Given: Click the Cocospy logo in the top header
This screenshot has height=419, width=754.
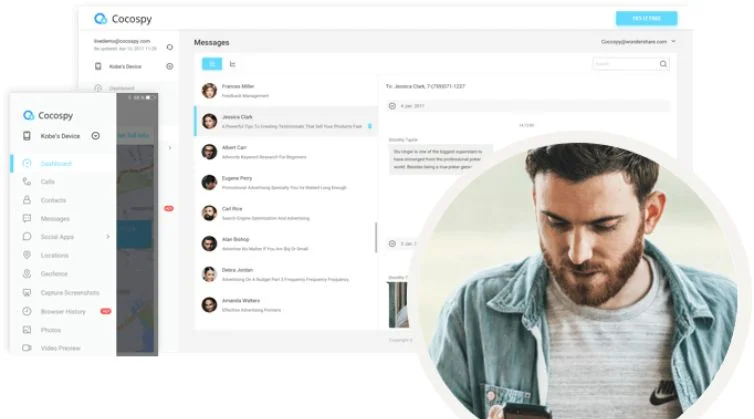Looking at the screenshot, I should click(x=123, y=19).
